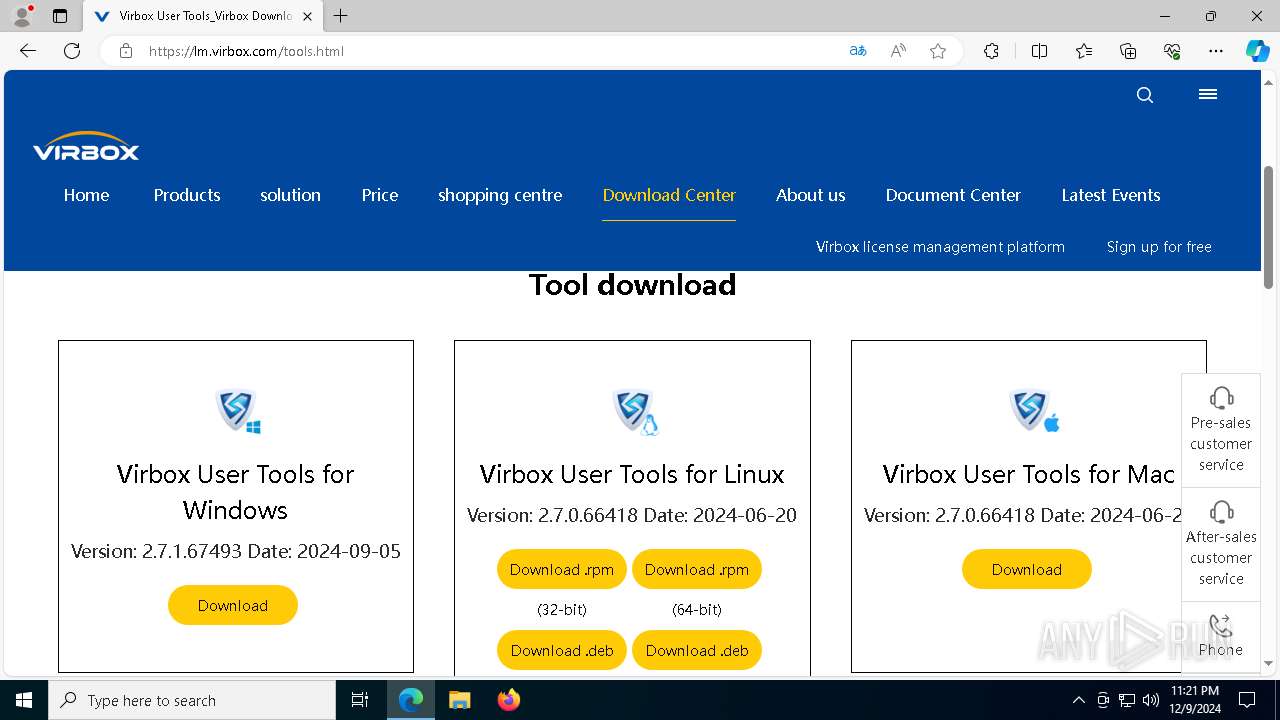Show hidden system tray icons

pyautogui.click(x=1078, y=700)
